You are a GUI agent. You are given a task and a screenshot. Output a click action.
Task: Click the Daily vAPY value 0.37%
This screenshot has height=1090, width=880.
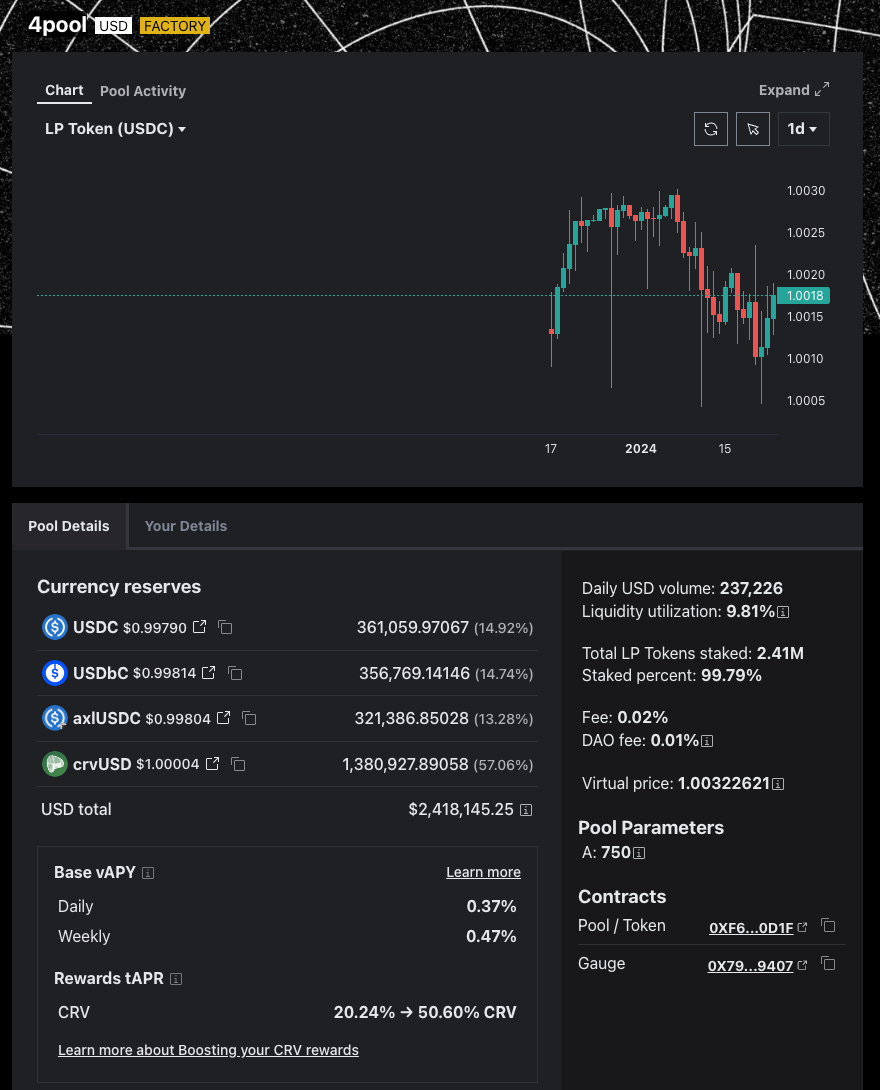491,906
